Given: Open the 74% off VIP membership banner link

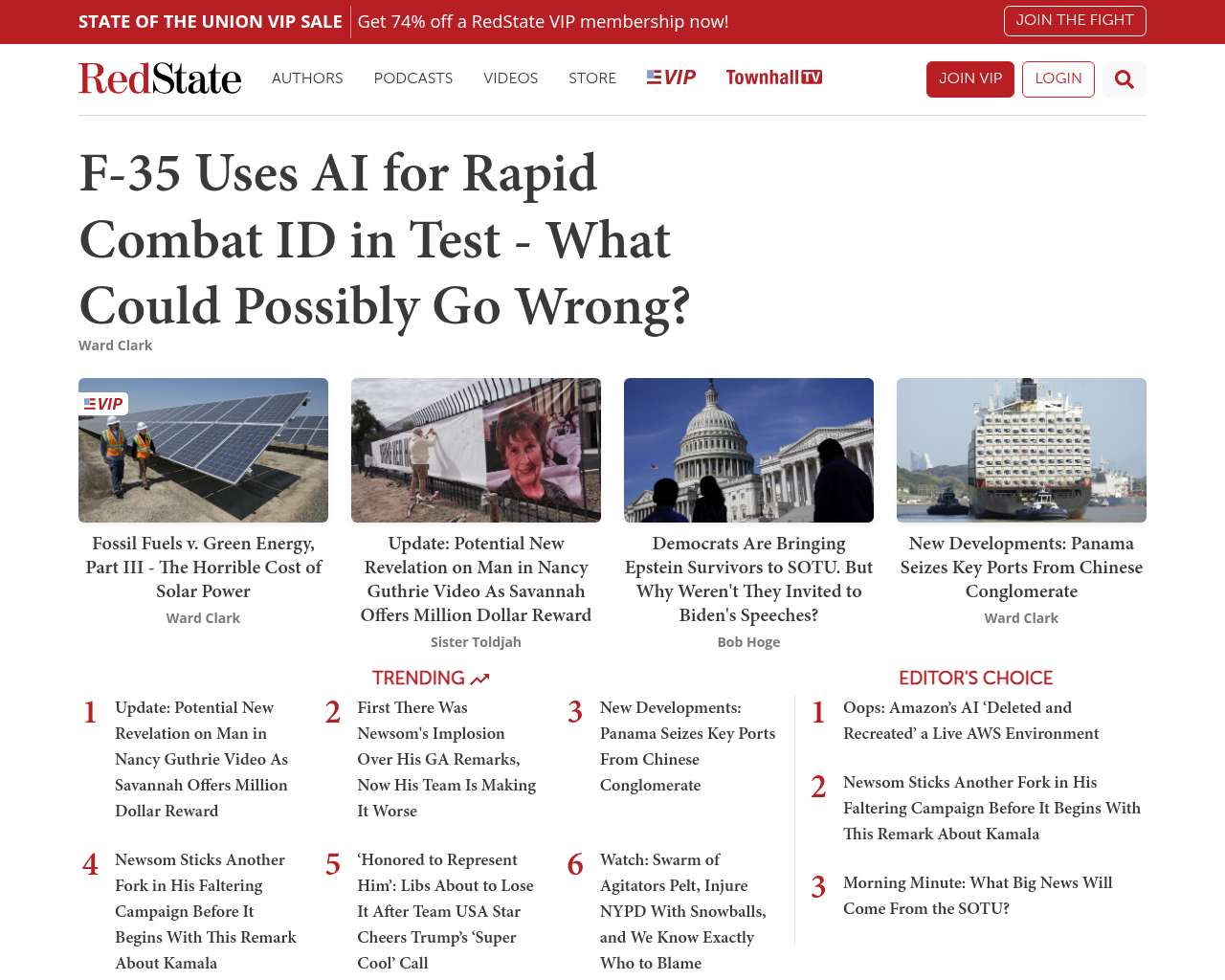Looking at the screenshot, I should tap(543, 22).
